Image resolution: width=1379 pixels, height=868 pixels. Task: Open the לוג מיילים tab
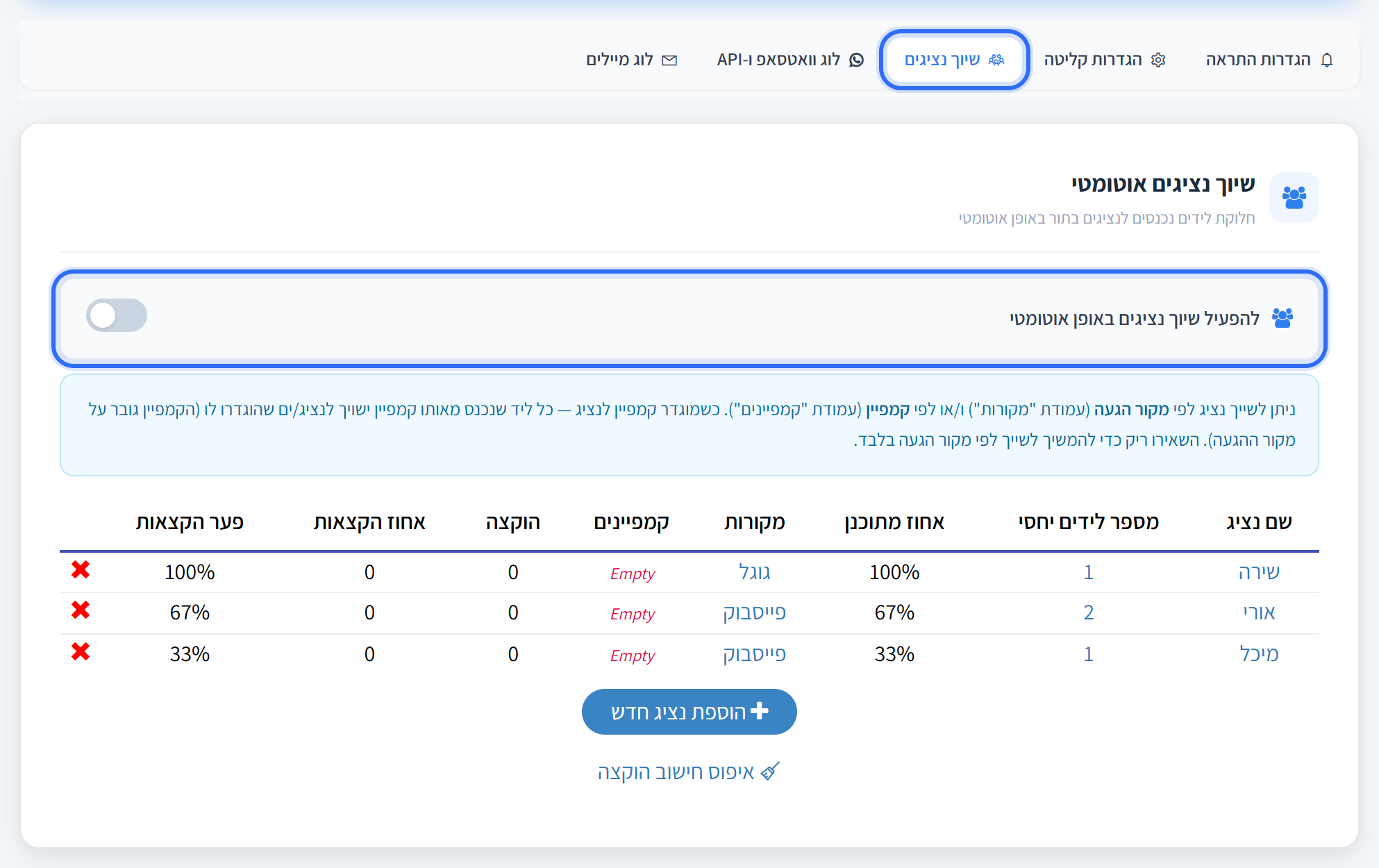(x=631, y=60)
